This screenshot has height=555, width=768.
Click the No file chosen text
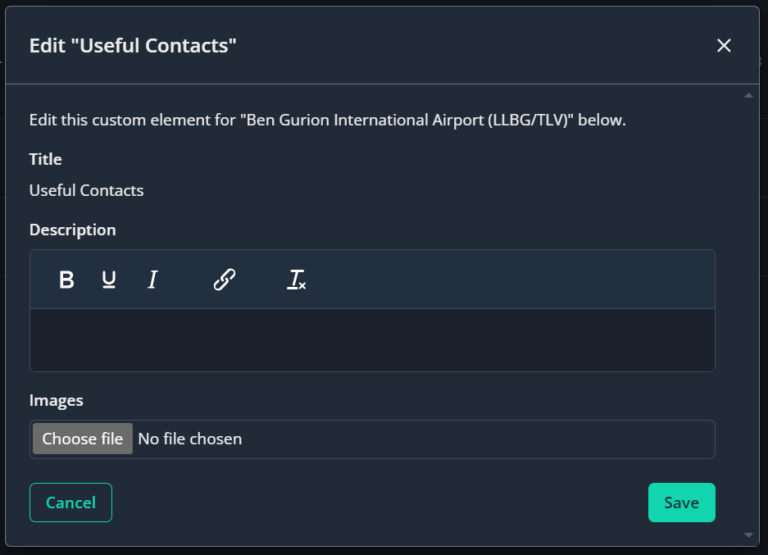click(190, 439)
